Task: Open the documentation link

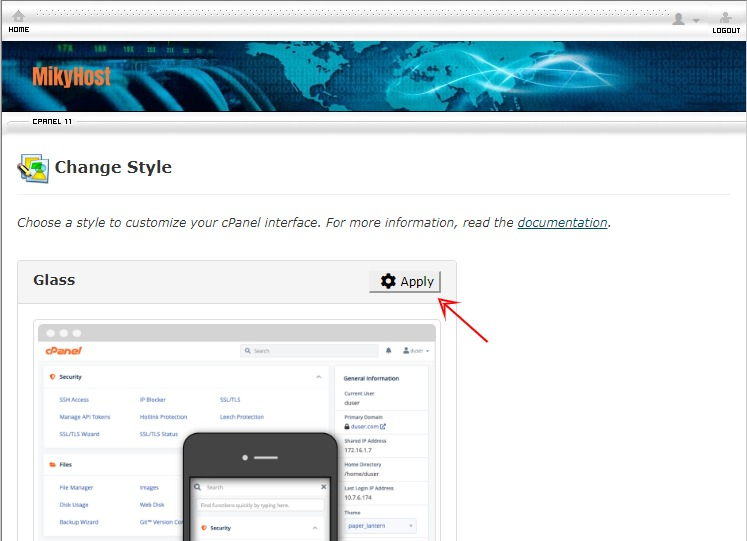Action: point(562,222)
